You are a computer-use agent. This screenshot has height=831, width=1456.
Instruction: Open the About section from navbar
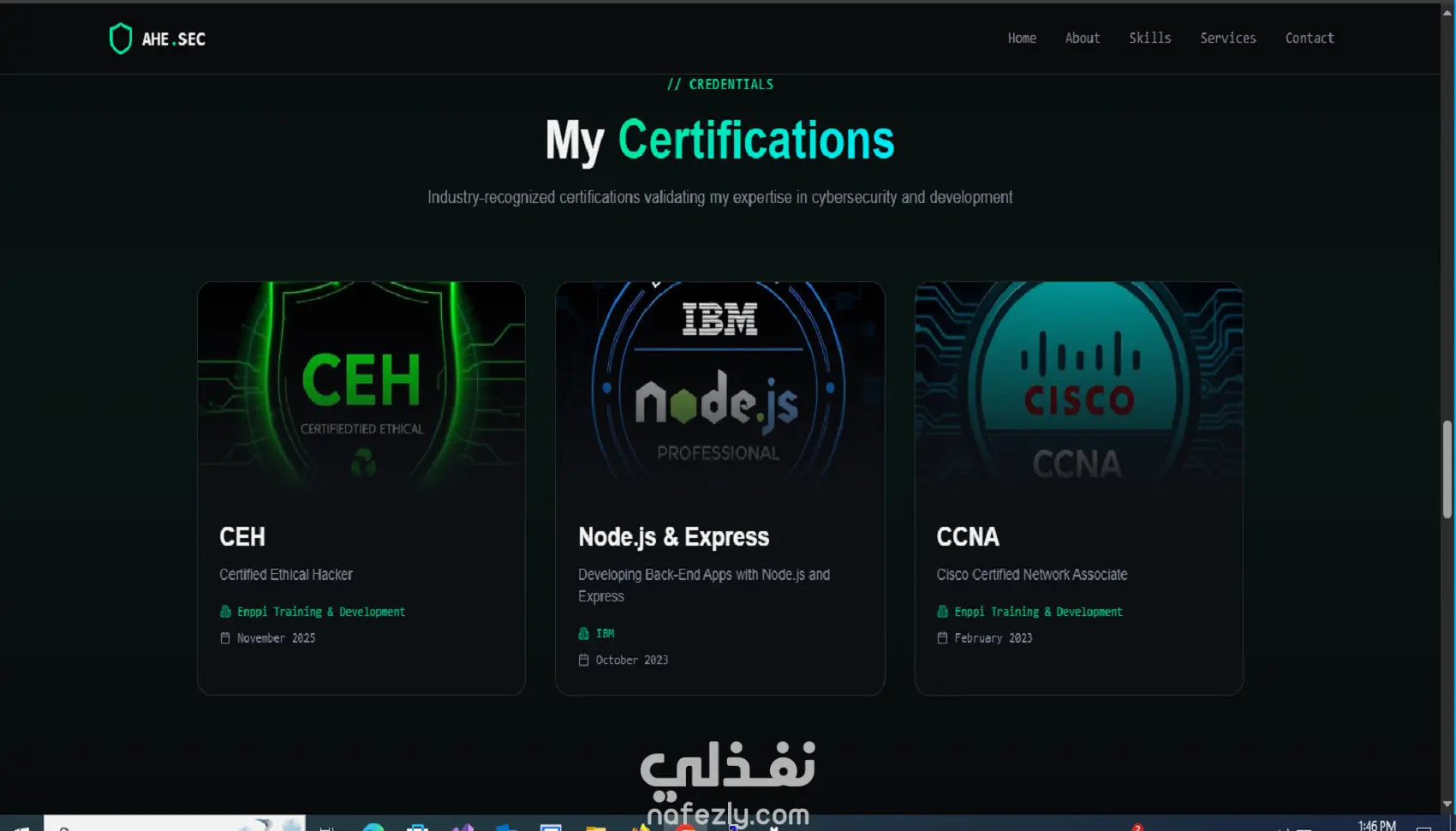[x=1083, y=39]
